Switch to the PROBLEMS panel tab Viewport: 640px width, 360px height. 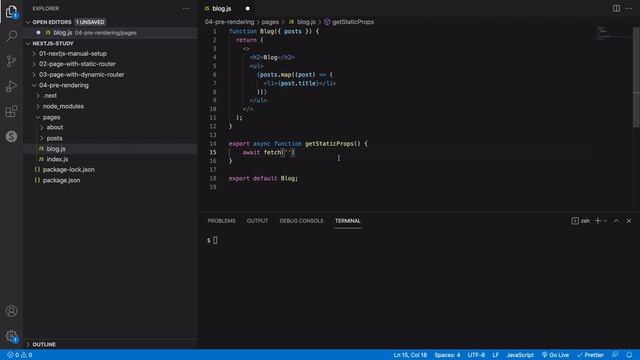(x=222, y=221)
